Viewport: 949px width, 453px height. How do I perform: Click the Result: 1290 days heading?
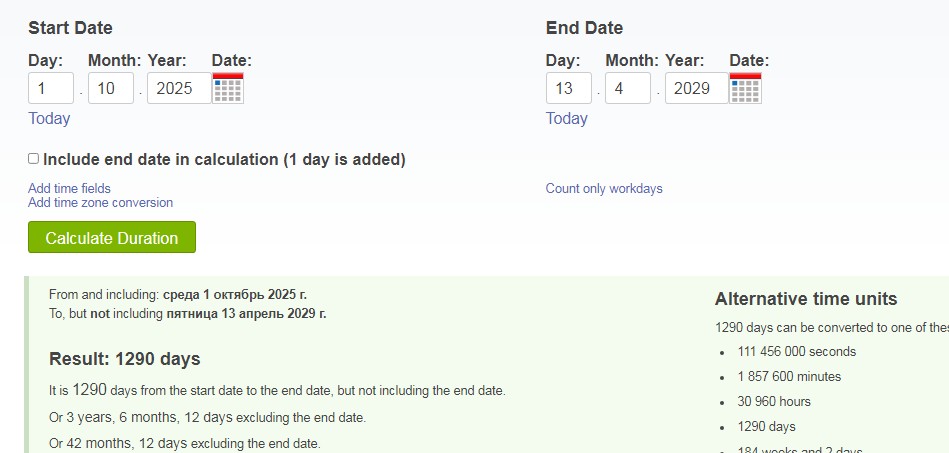(125, 359)
